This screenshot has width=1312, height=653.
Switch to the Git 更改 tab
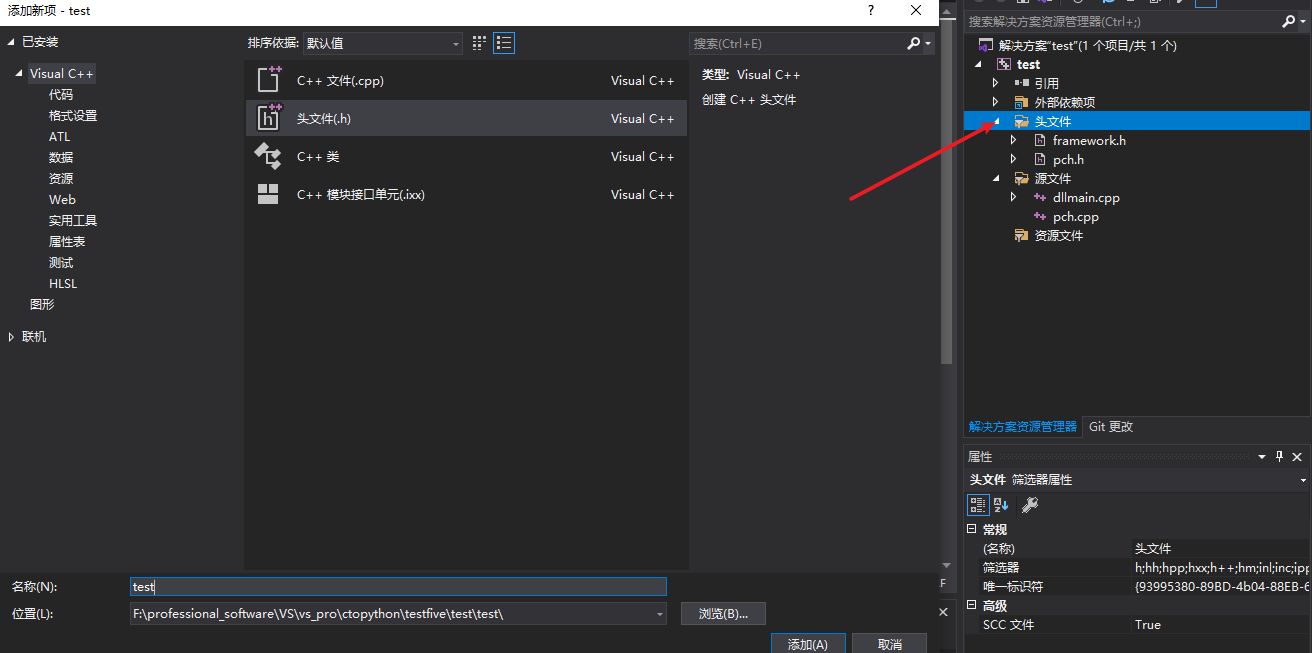coord(1110,426)
